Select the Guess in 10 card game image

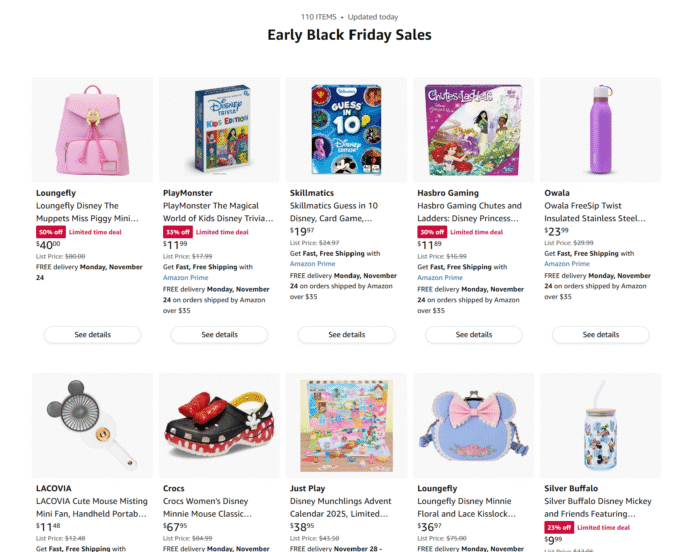click(x=346, y=130)
